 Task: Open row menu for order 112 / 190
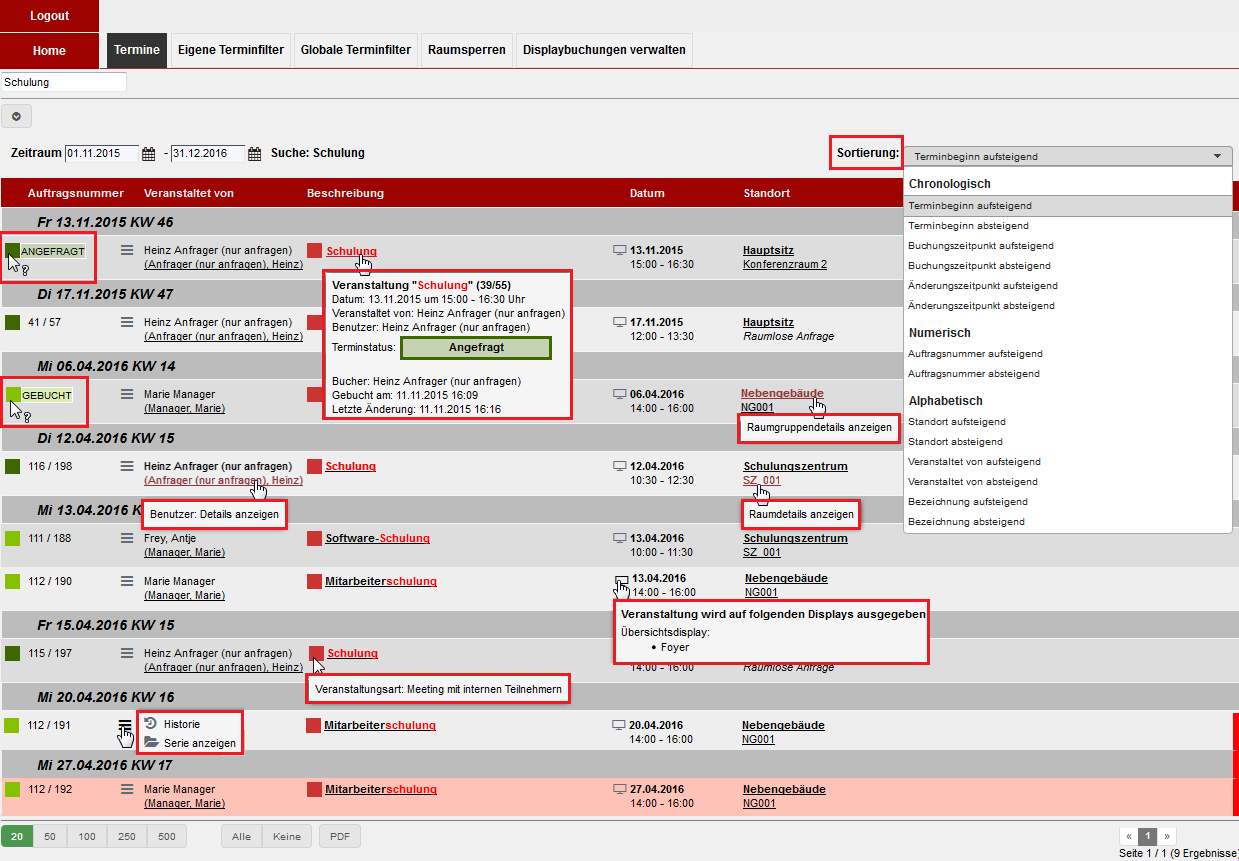[126, 581]
